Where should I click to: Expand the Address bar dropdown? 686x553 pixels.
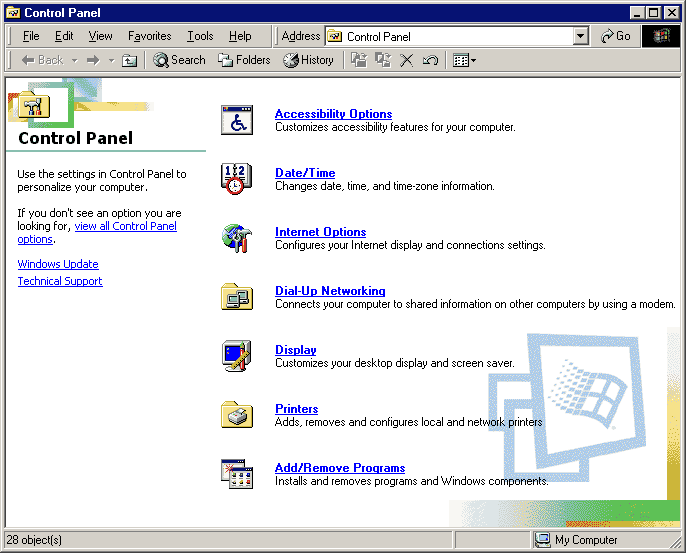(x=581, y=36)
